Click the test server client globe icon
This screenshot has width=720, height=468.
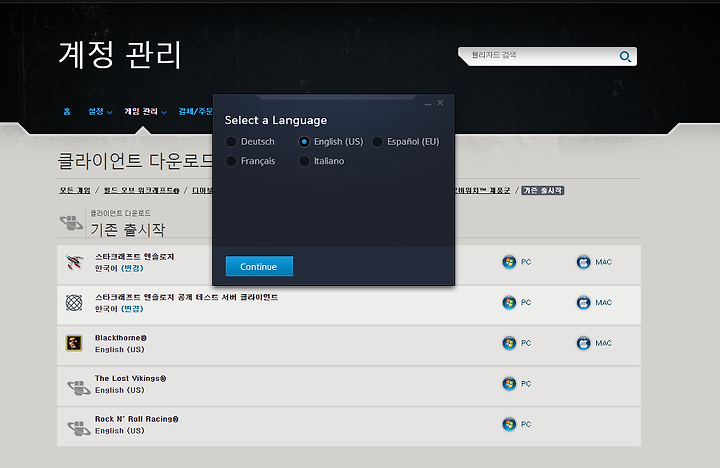pos(74,303)
